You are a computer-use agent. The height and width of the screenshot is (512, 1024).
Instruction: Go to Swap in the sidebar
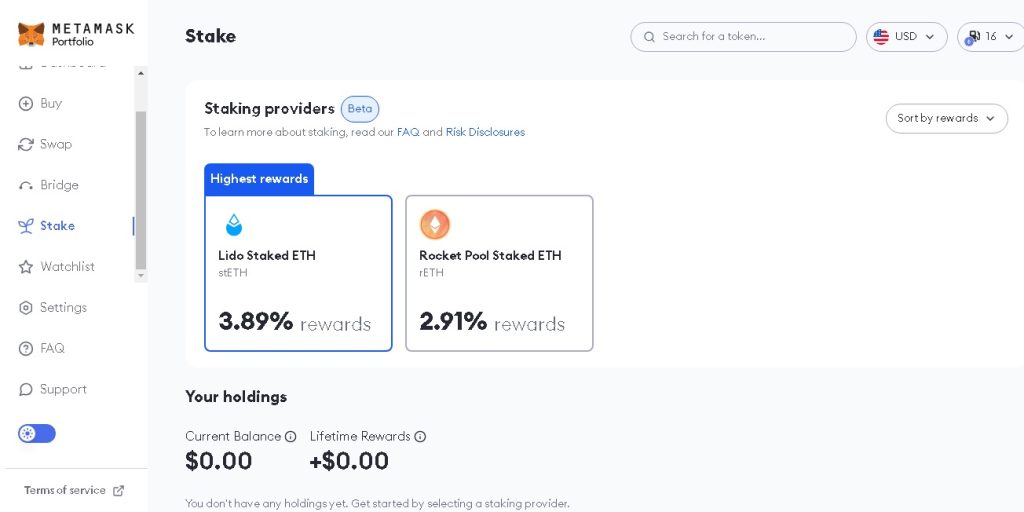pyautogui.click(x=55, y=144)
